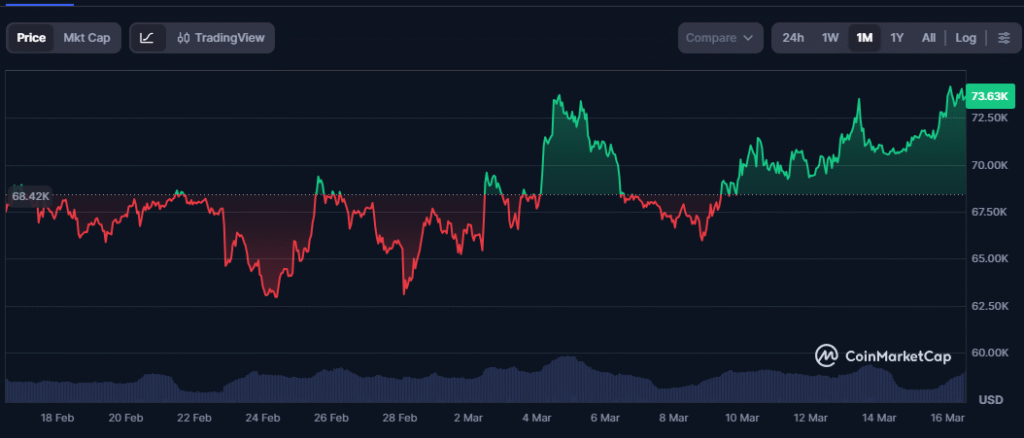1024x438 pixels.
Task: Click the 24 Feb date on the axis
Action: point(262,417)
